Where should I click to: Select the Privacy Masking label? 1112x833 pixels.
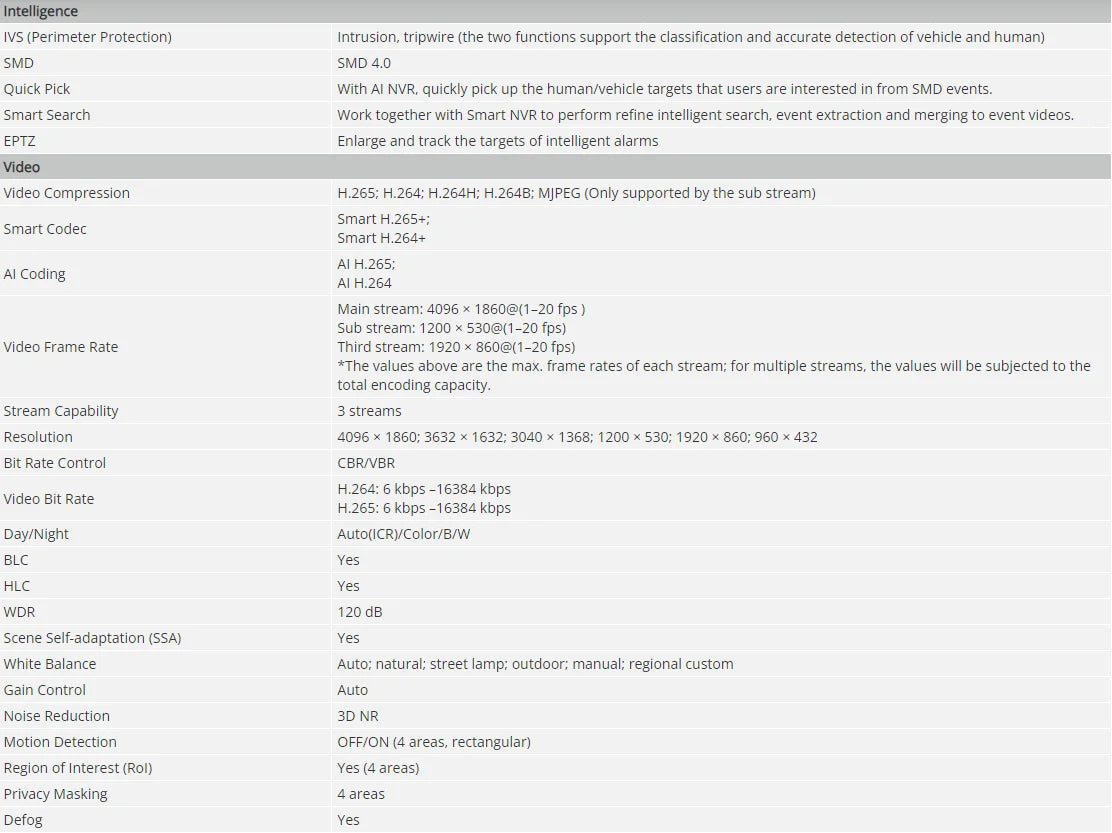pos(56,794)
